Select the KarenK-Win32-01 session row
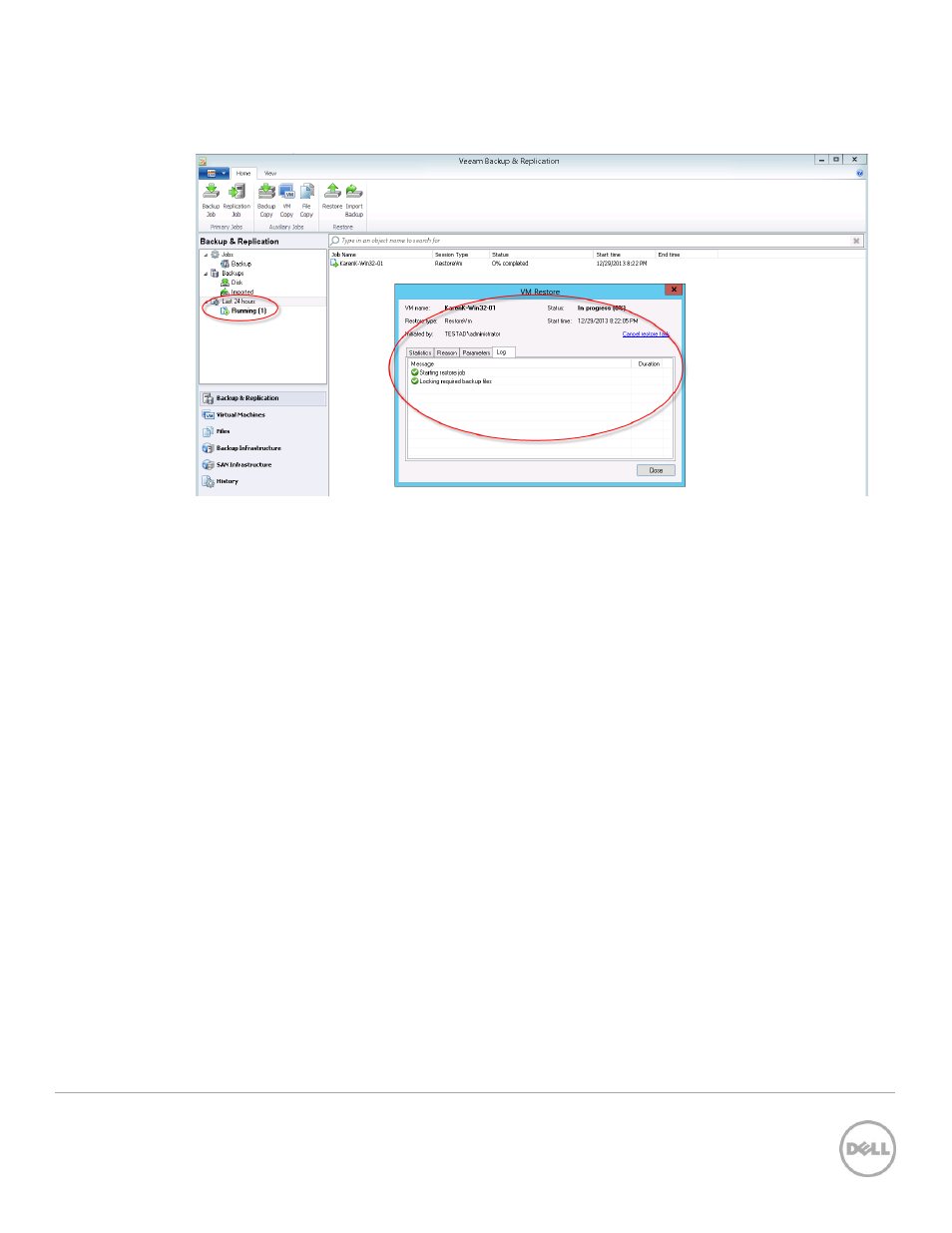This screenshot has height=1233, width=952. pyautogui.click(x=596, y=264)
